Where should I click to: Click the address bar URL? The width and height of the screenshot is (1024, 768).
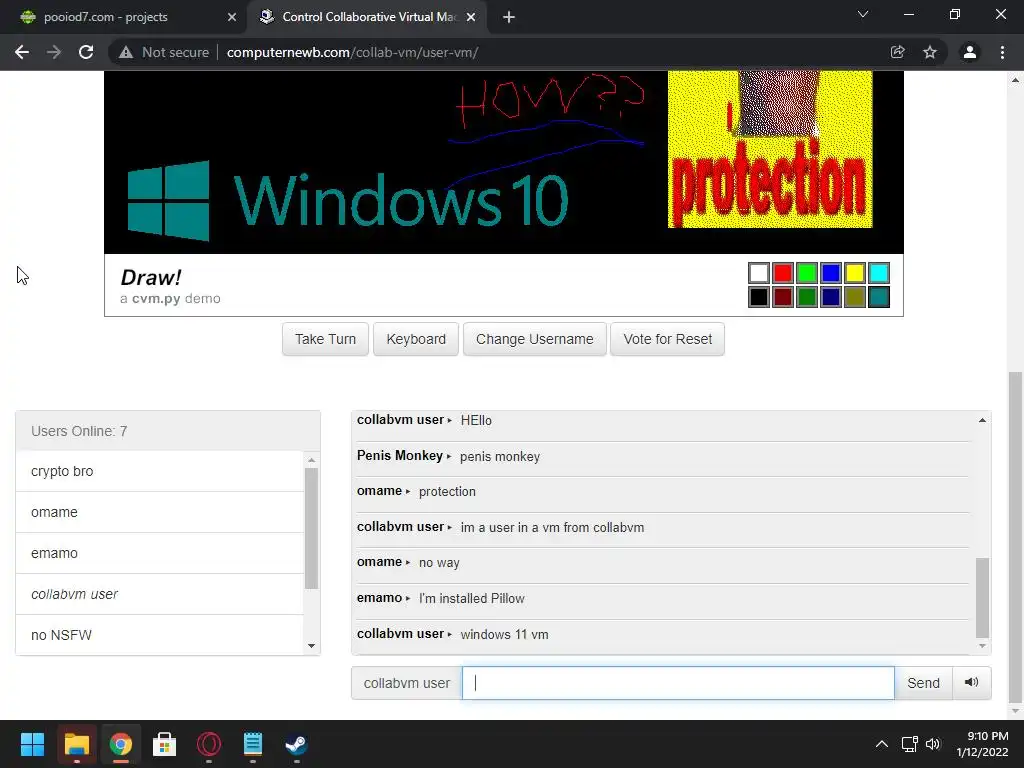point(353,52)
